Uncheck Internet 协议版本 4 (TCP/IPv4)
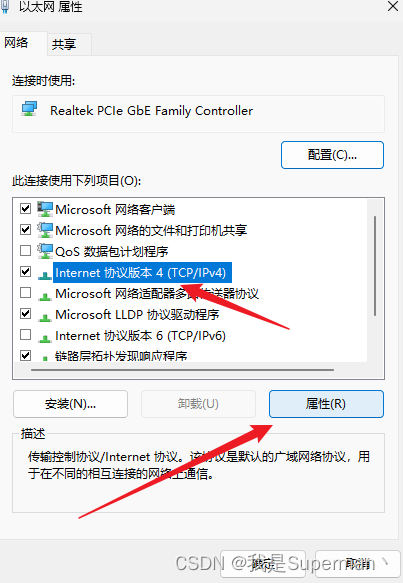The width and height of the screenshot is (403, 583). [x=25, y=271]
